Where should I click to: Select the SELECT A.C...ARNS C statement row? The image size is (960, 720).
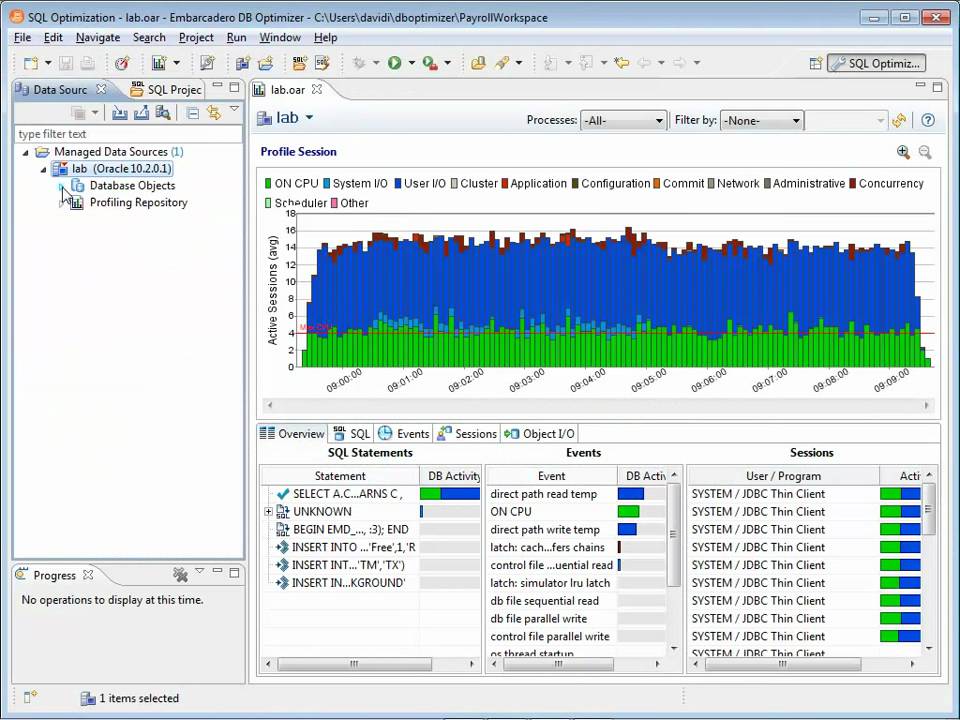click(347, 494)
